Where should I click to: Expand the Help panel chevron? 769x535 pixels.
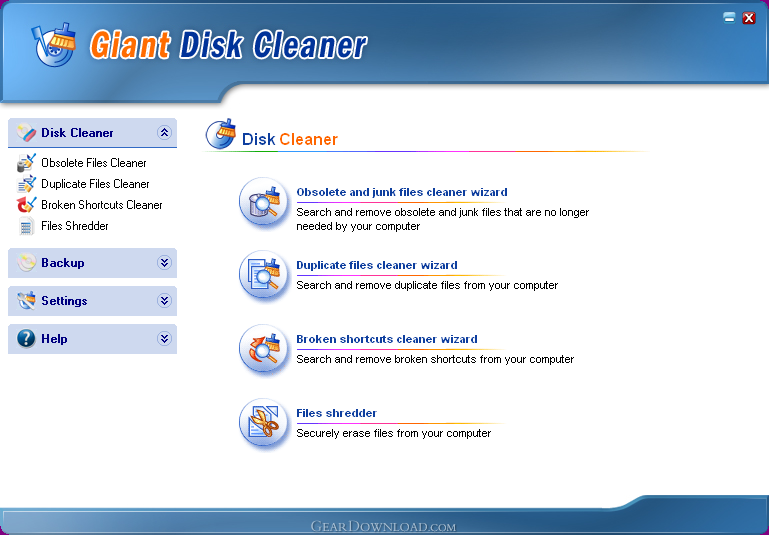point(164,338)
